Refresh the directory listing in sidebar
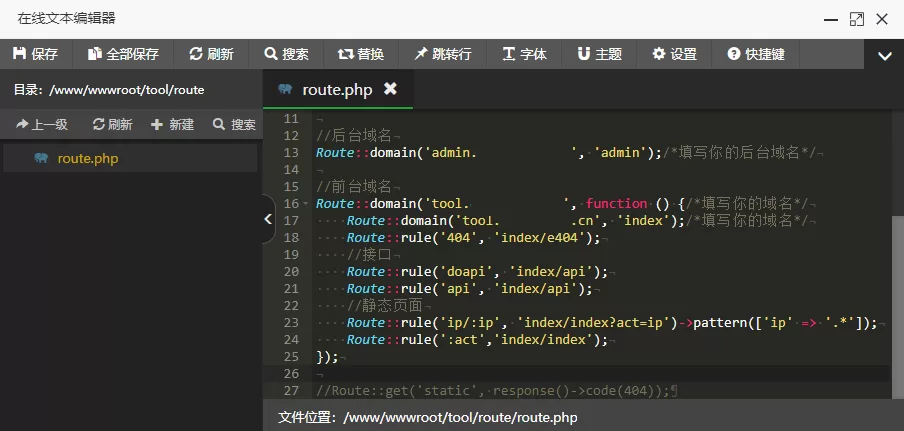Viewport: 904px width, 431px height. pos(113,125)
